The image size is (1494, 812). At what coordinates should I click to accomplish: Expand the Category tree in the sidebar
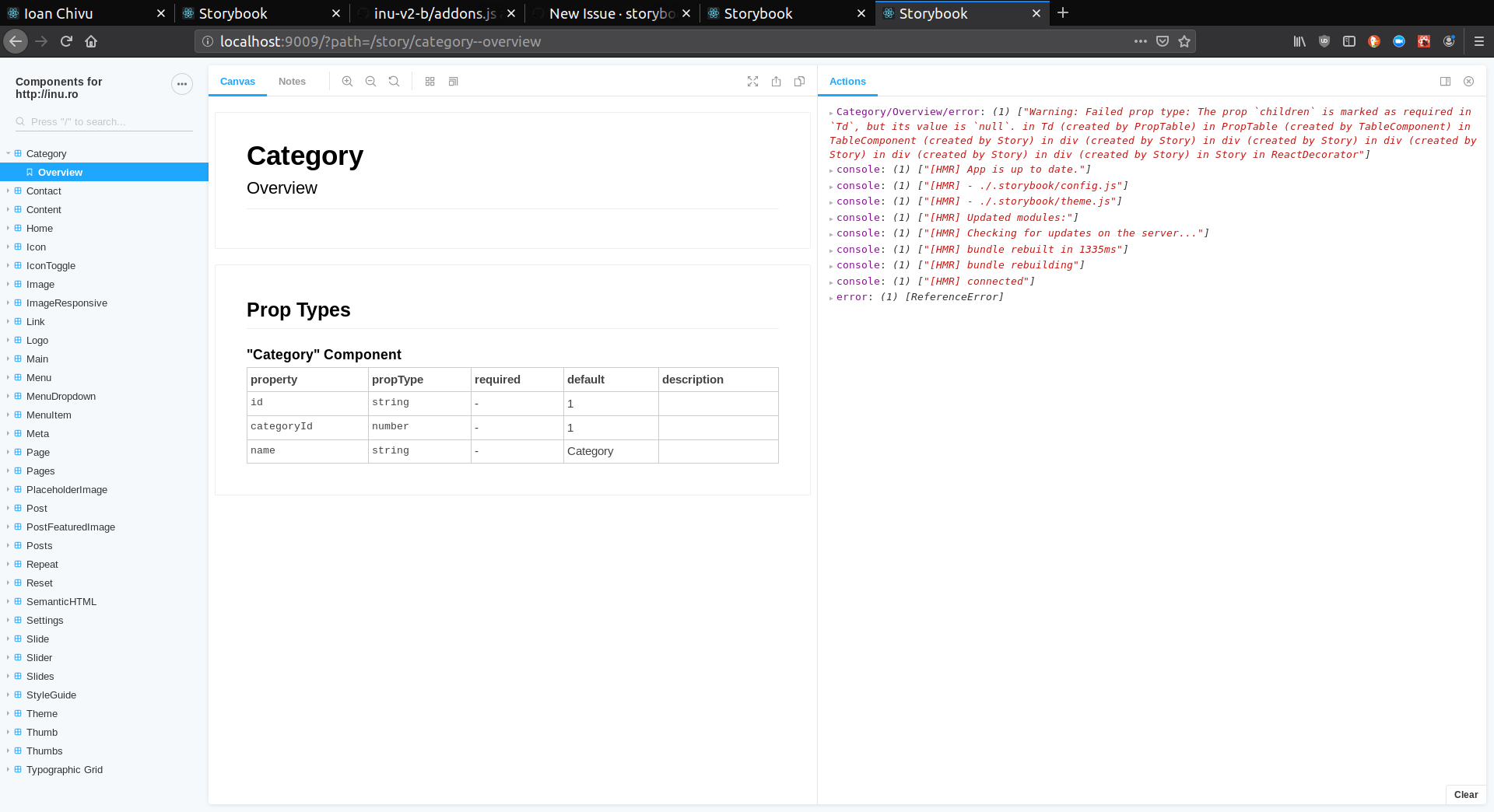[x=8, y=153]
